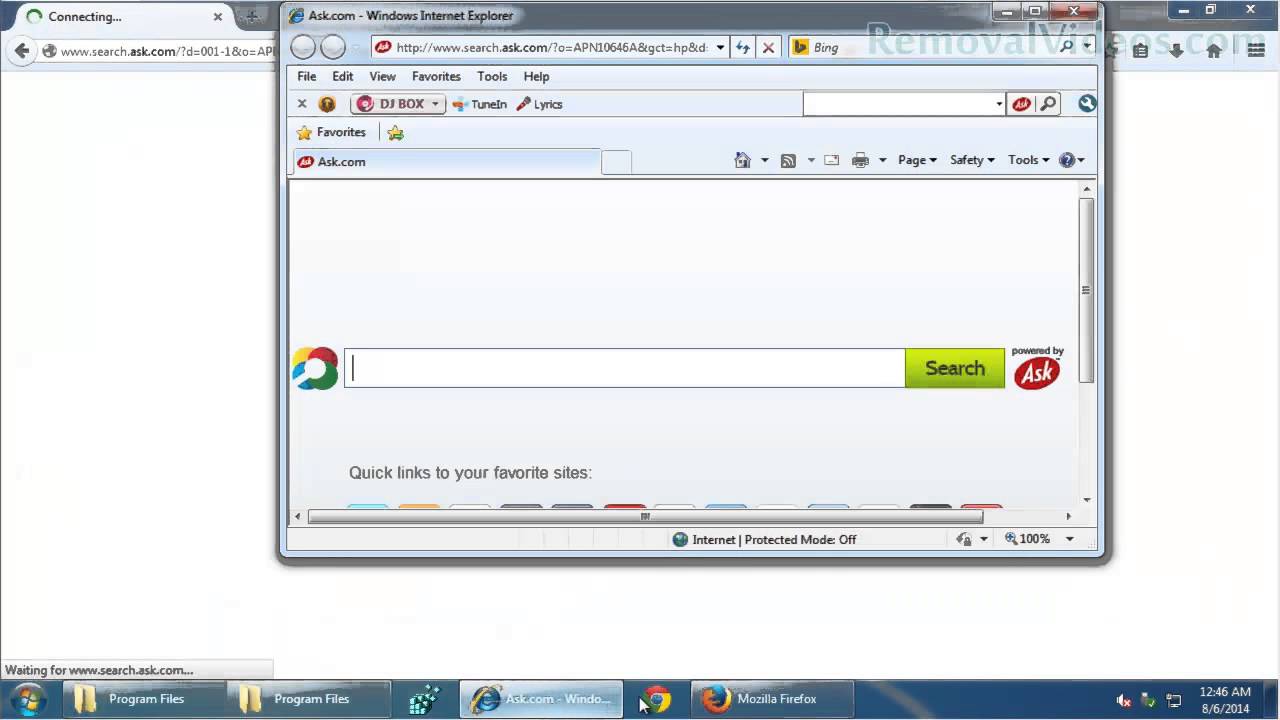Click the Internet Explorer Back button
Image resolution: width=1280 pixels, height=720 pixels.
(303, 47)
